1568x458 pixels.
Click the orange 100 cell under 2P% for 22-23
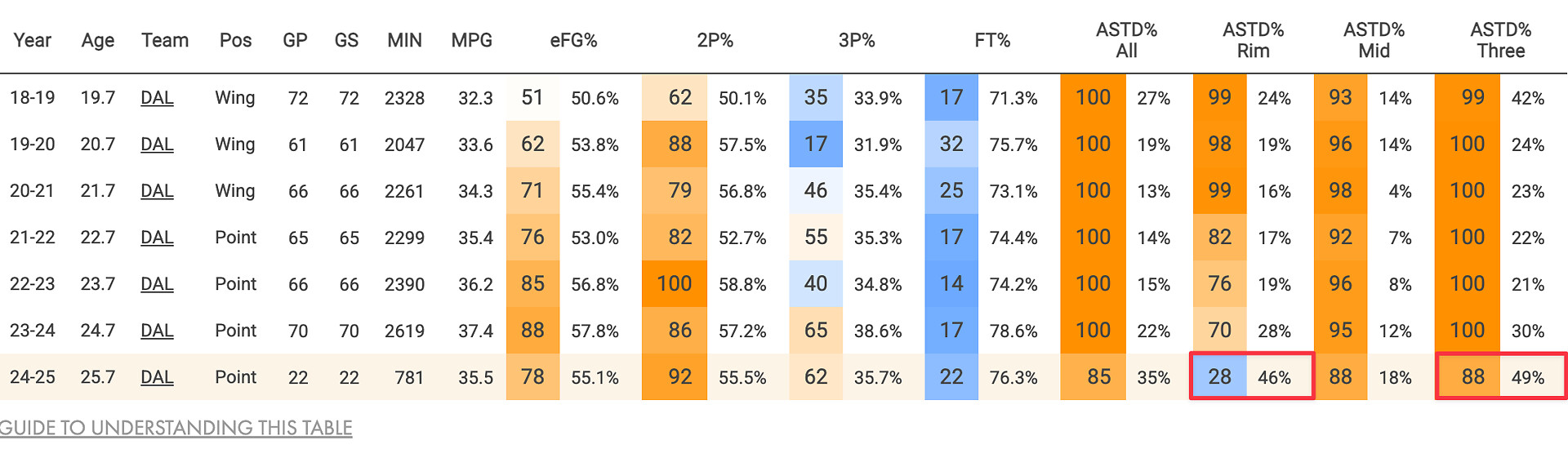pos(675,284)
